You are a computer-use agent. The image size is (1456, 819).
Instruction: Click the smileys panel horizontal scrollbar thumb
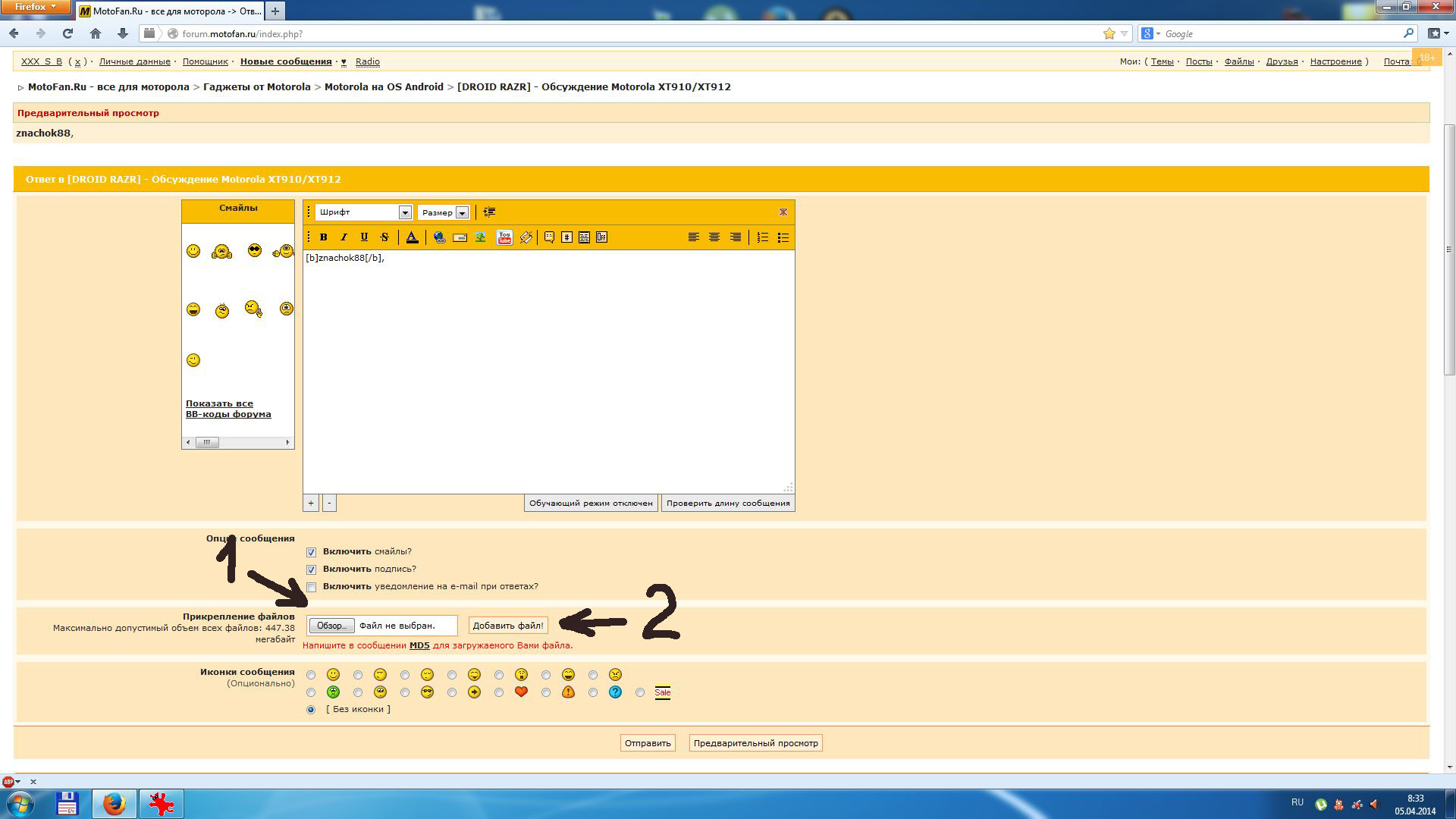click(207, 442)
